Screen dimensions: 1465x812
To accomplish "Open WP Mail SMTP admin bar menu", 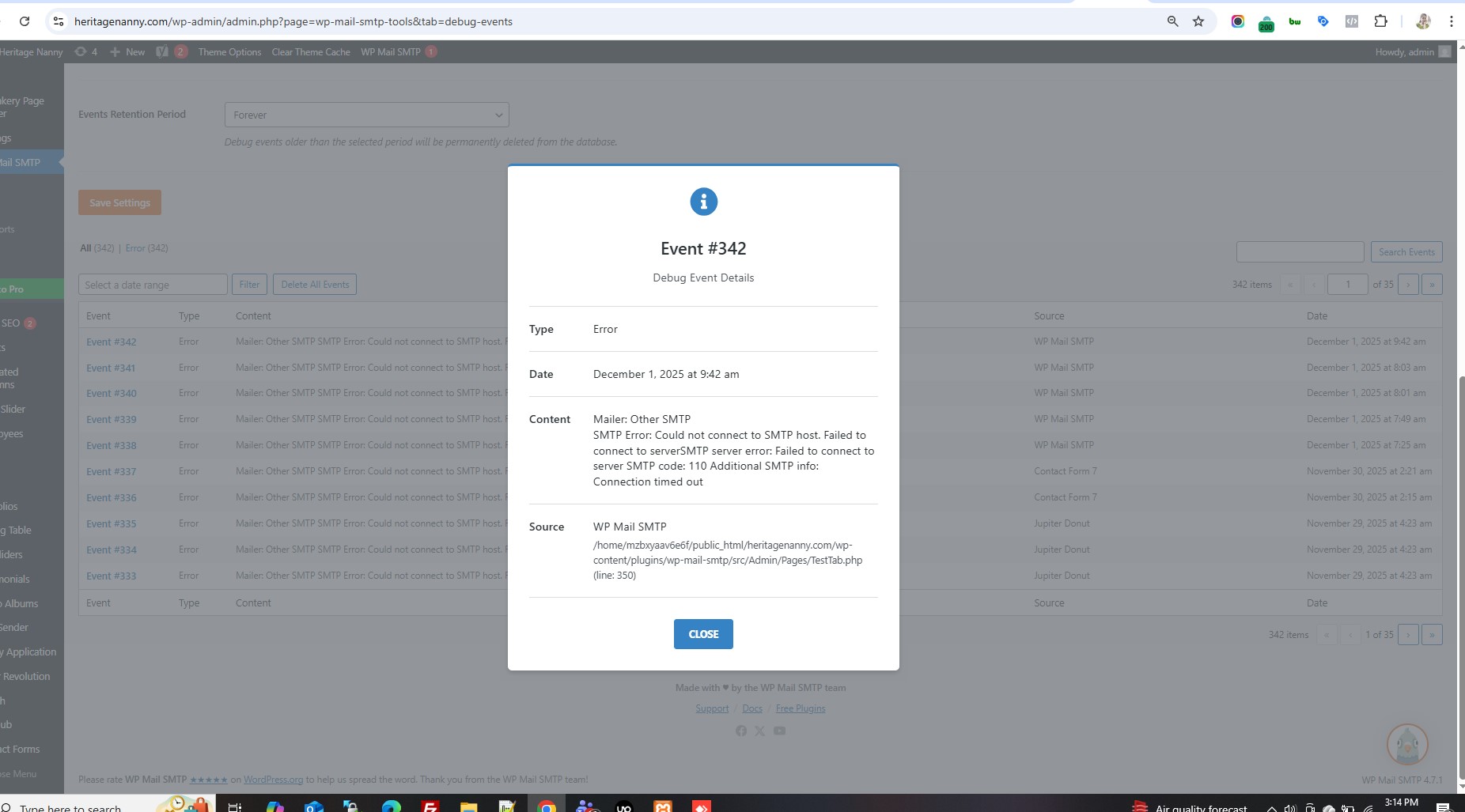I will click(391, 52).
